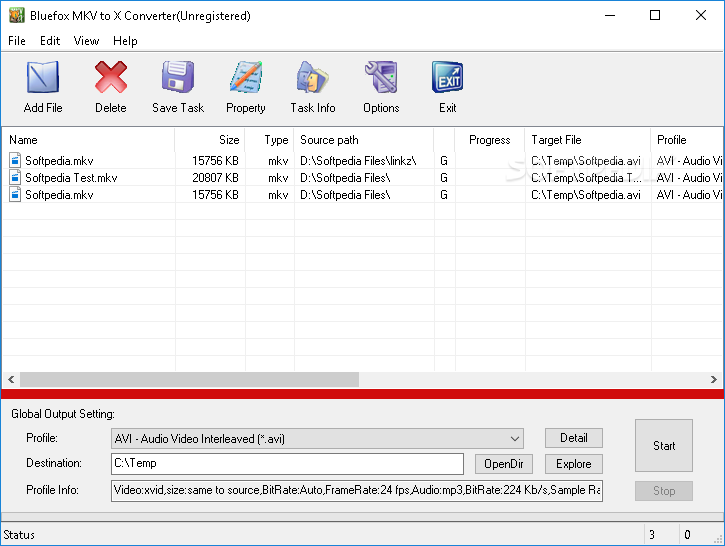Click the Destination path field
Image resolution: width=725 pixels, height=546 pixels.
tap(287, 463)
